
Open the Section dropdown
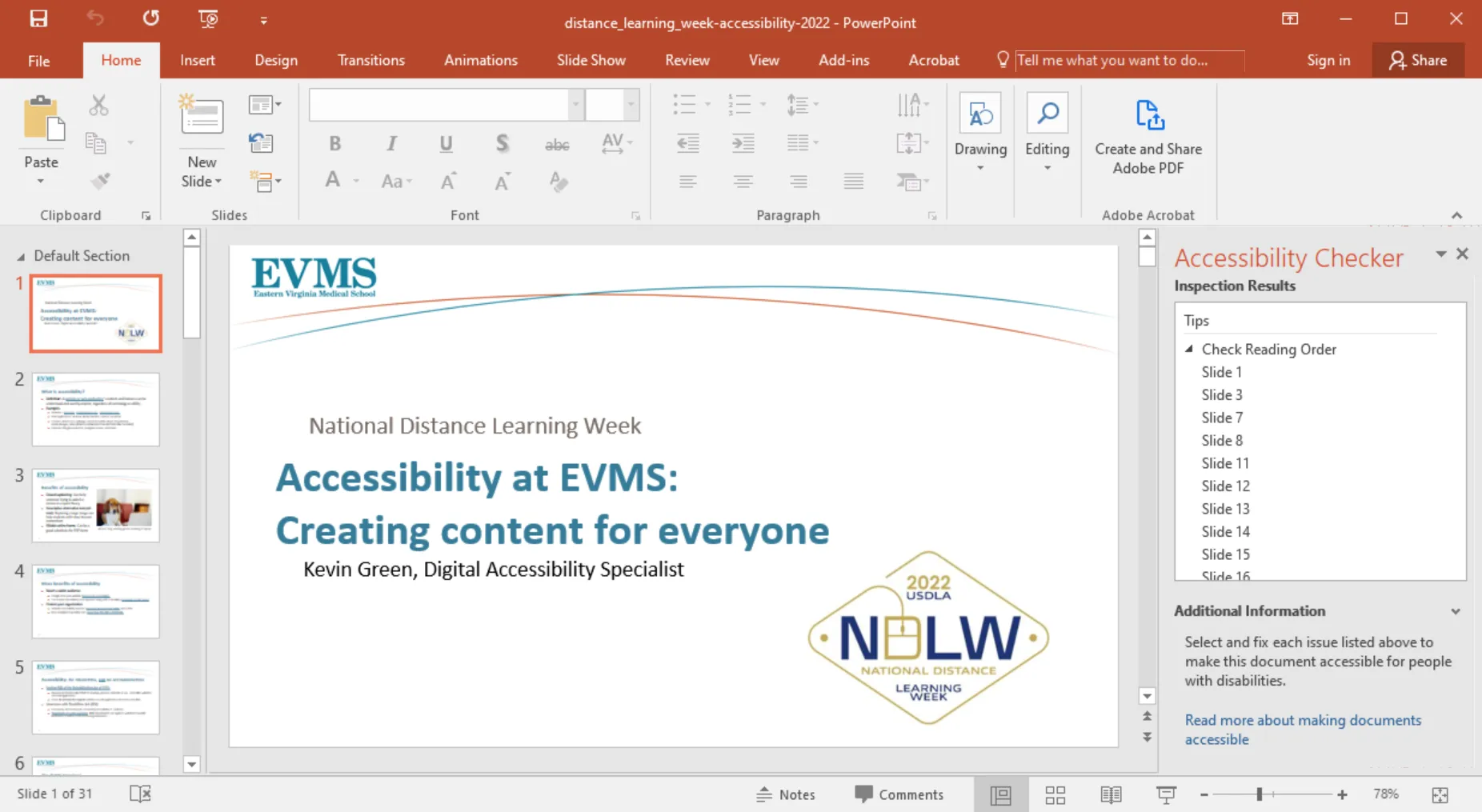pos(265,182)
